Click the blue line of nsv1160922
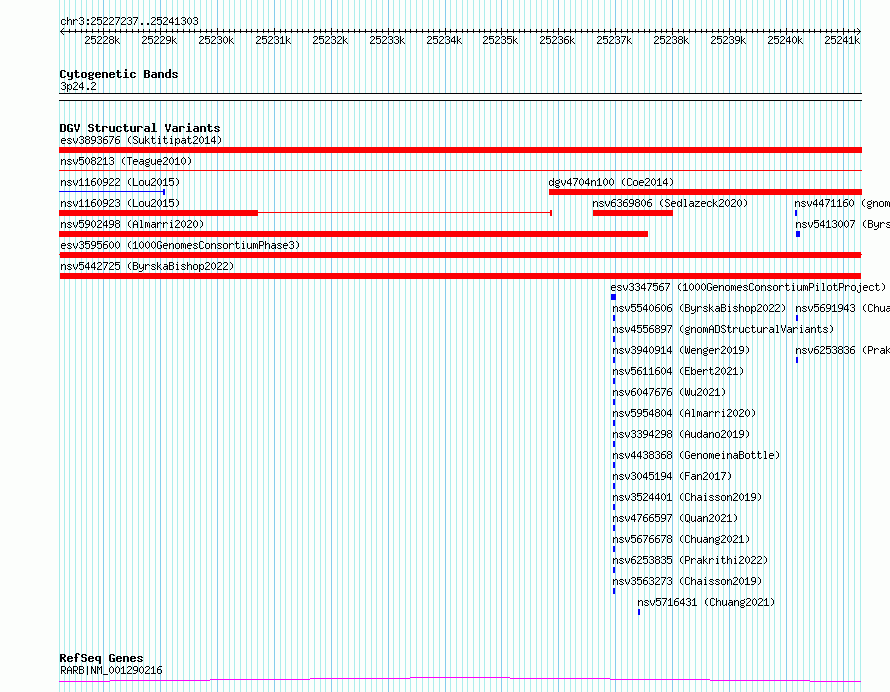The height and width of the screenshot is (692, 890). (112, 192)
